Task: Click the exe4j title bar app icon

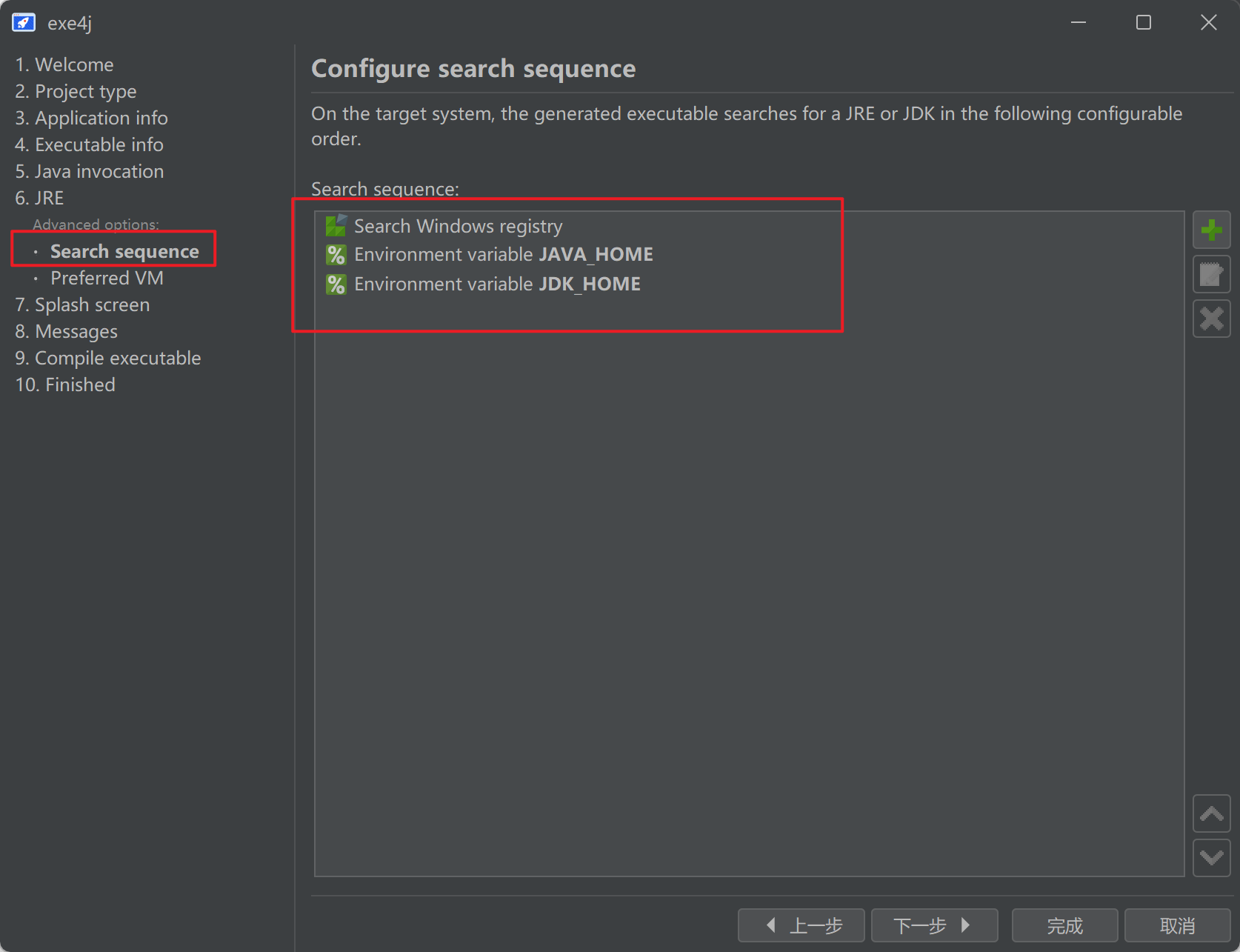Action: 24,23
